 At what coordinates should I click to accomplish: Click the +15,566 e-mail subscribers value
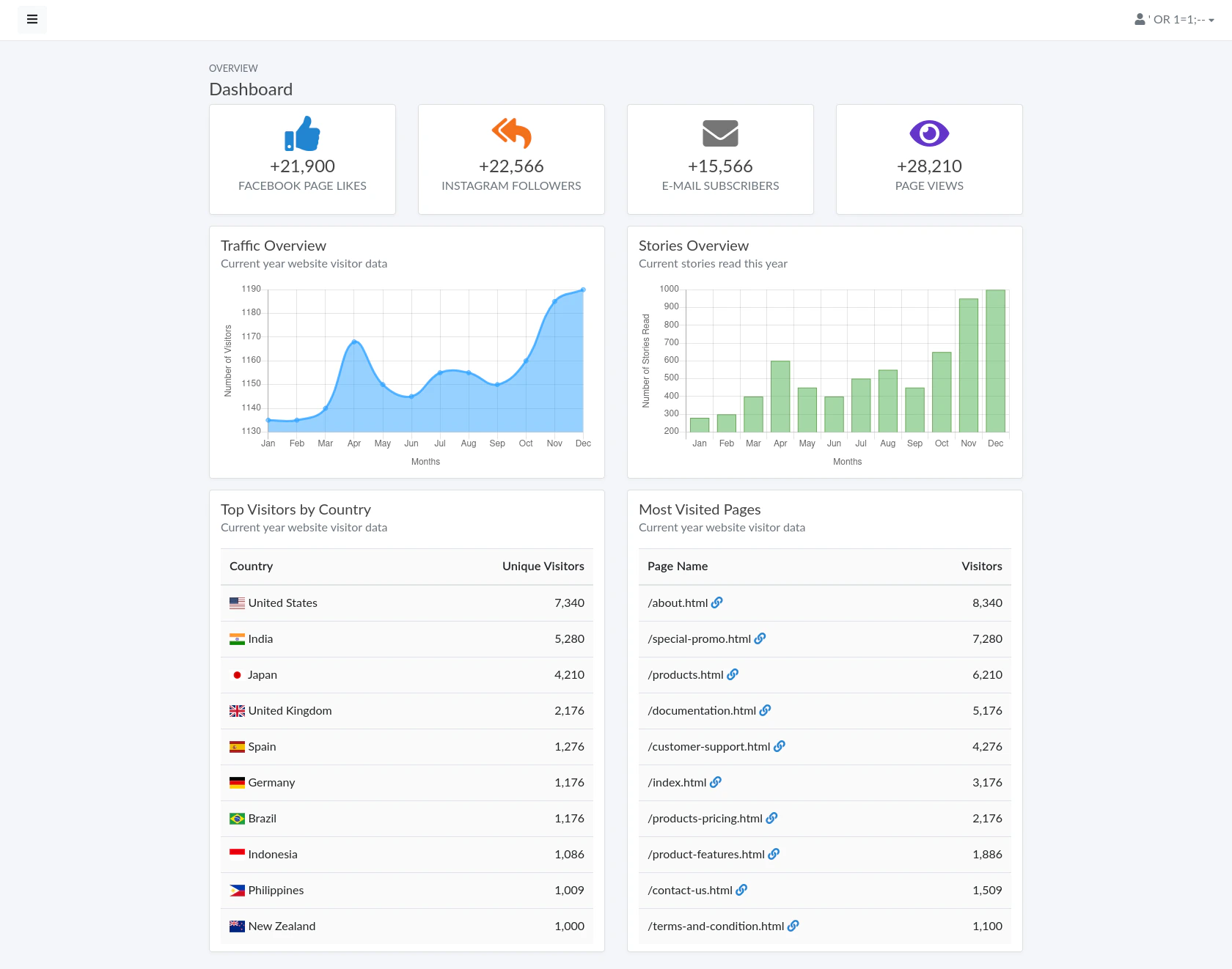point(720,166)
